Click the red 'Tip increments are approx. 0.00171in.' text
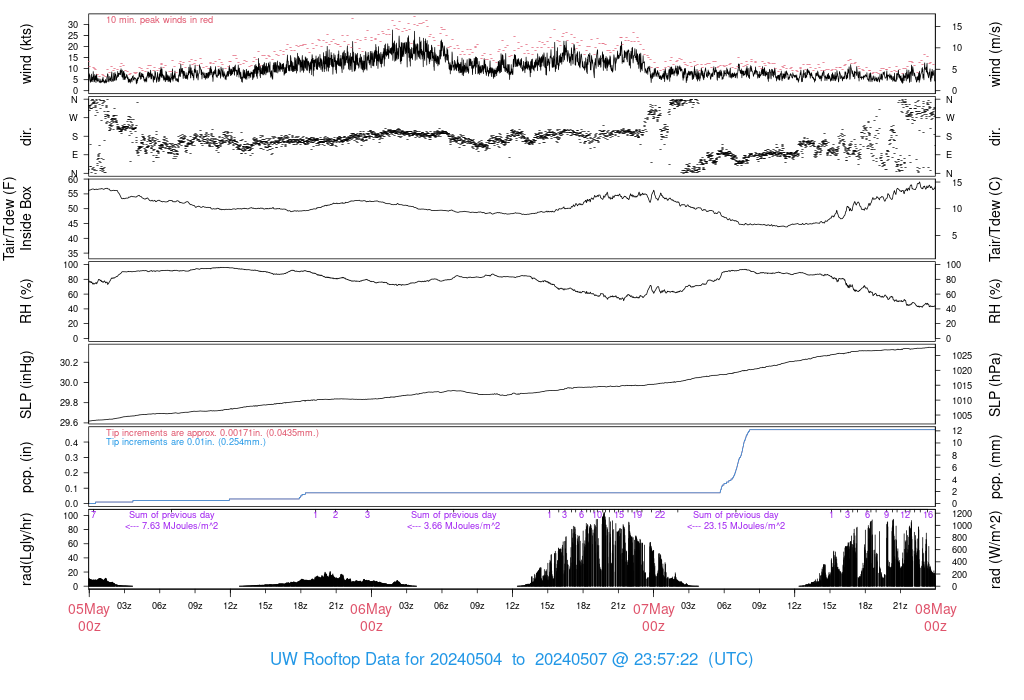 click(212, 433)
